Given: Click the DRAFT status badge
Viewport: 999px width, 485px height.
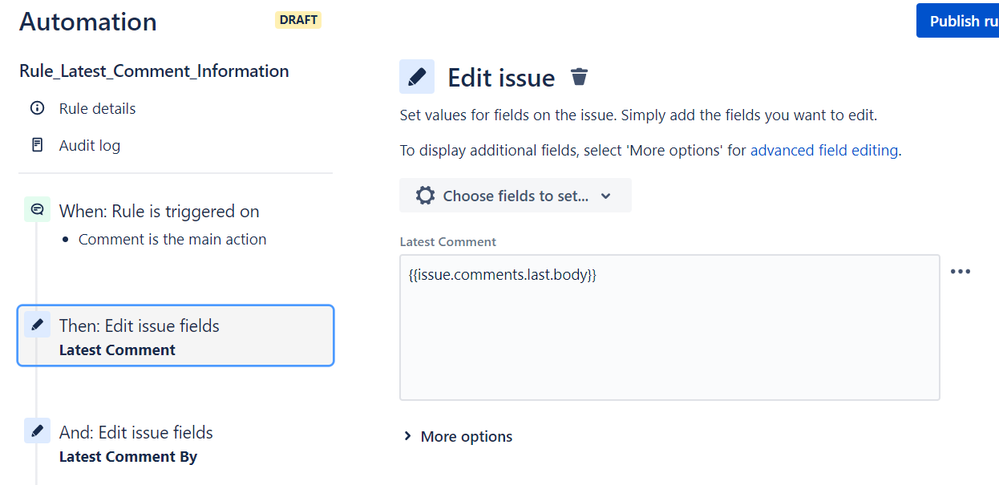Looking at the screenshot, I should pos(298,20).
